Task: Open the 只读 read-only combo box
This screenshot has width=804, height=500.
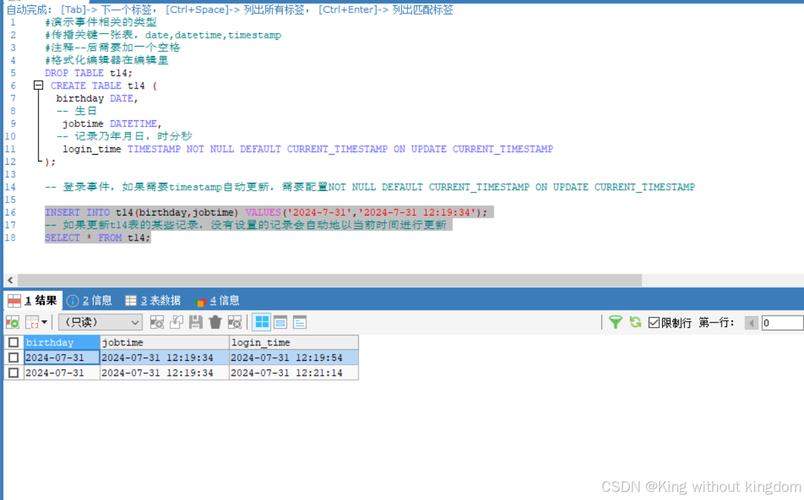Action: coord(100,323)
